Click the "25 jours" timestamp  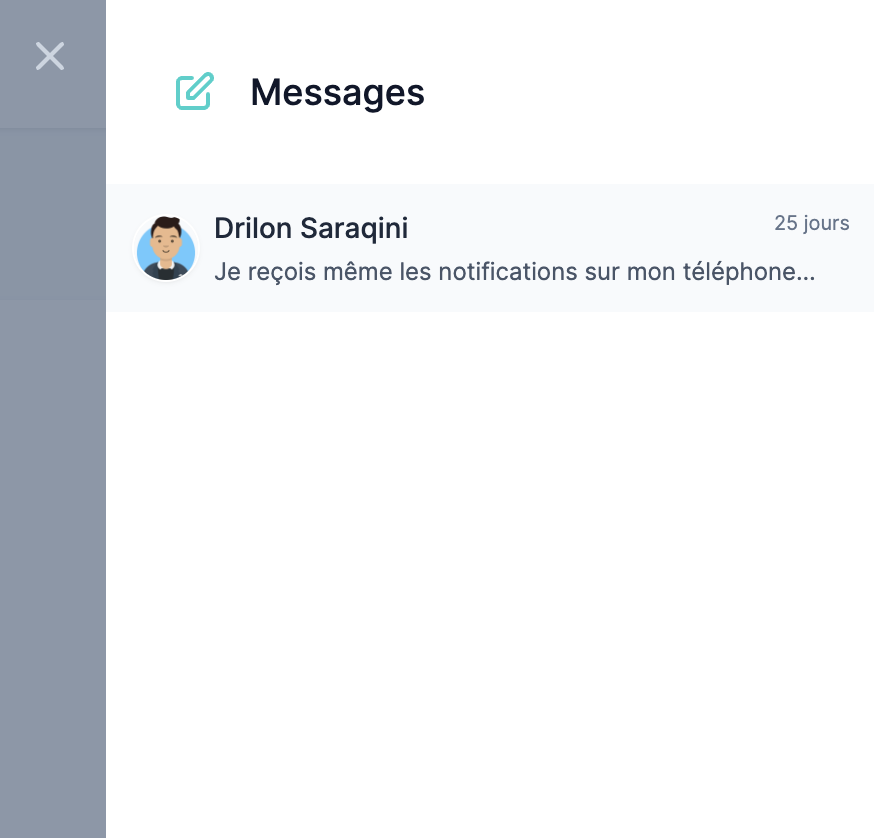pos(811,223)
